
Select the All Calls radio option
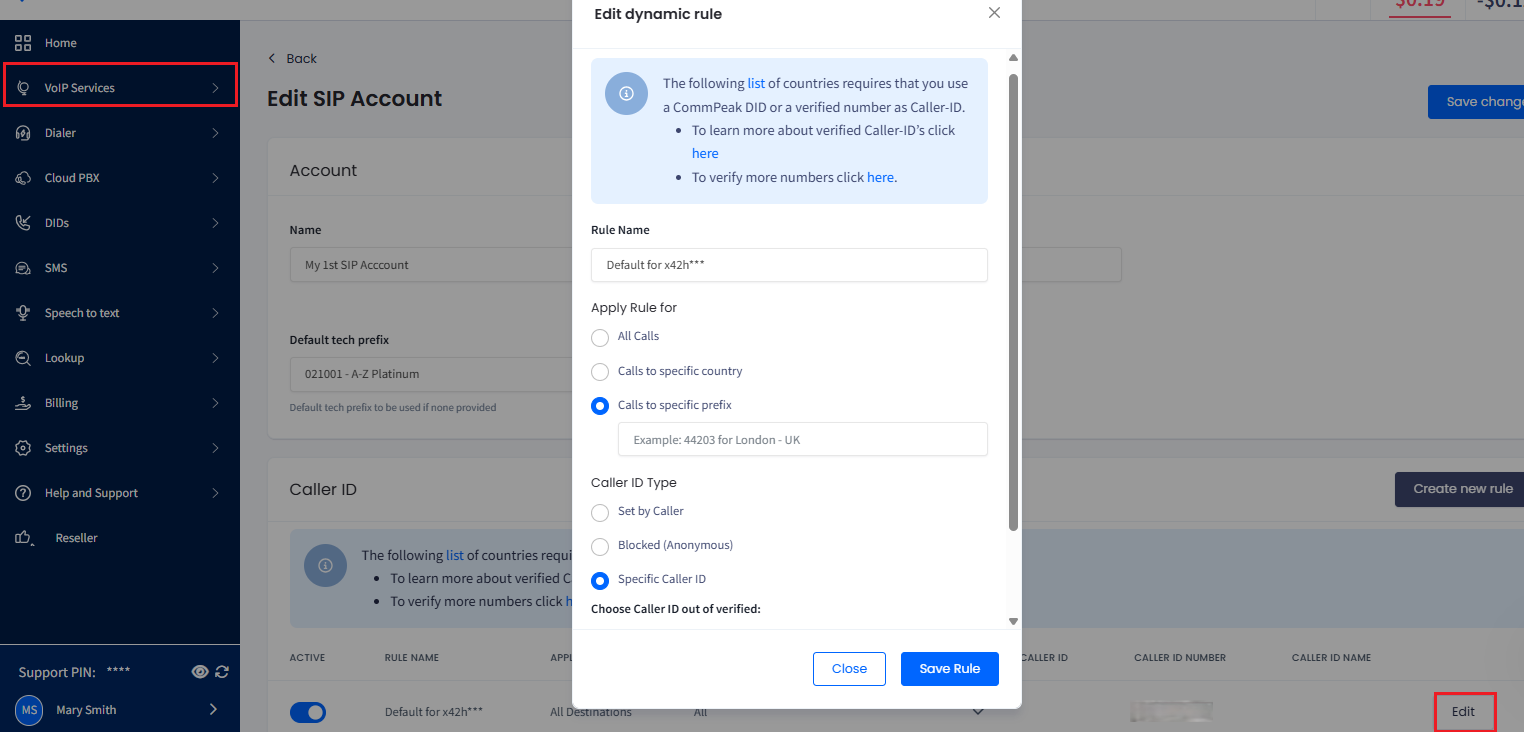[x=600, y=337]
